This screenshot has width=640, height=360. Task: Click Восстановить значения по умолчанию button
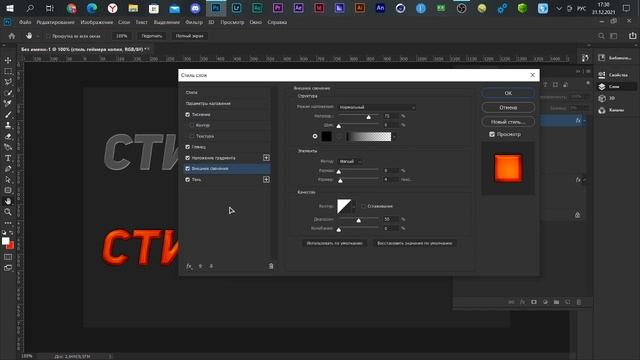pos(414,243)
